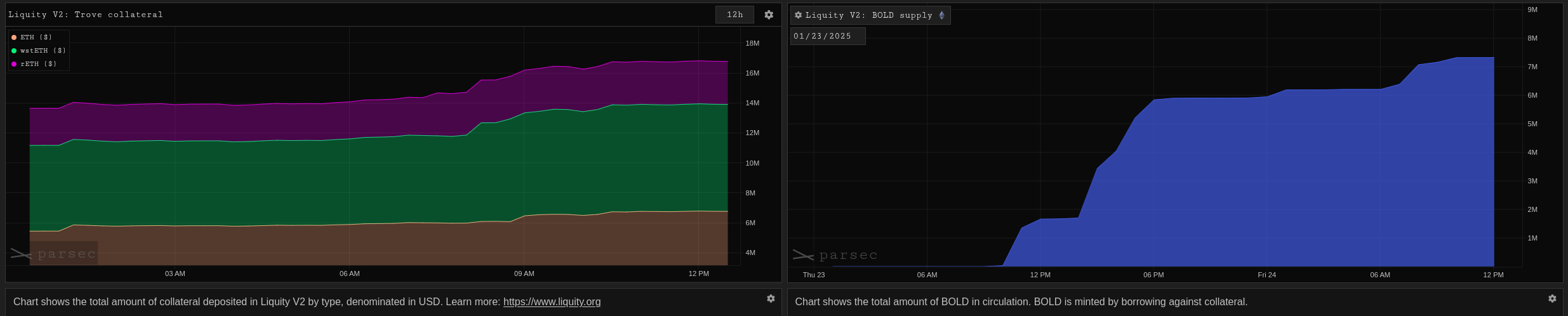Open gear icon beside BOLD supply title
This screenshot has width=1568, height=316.
pos(799,15)
